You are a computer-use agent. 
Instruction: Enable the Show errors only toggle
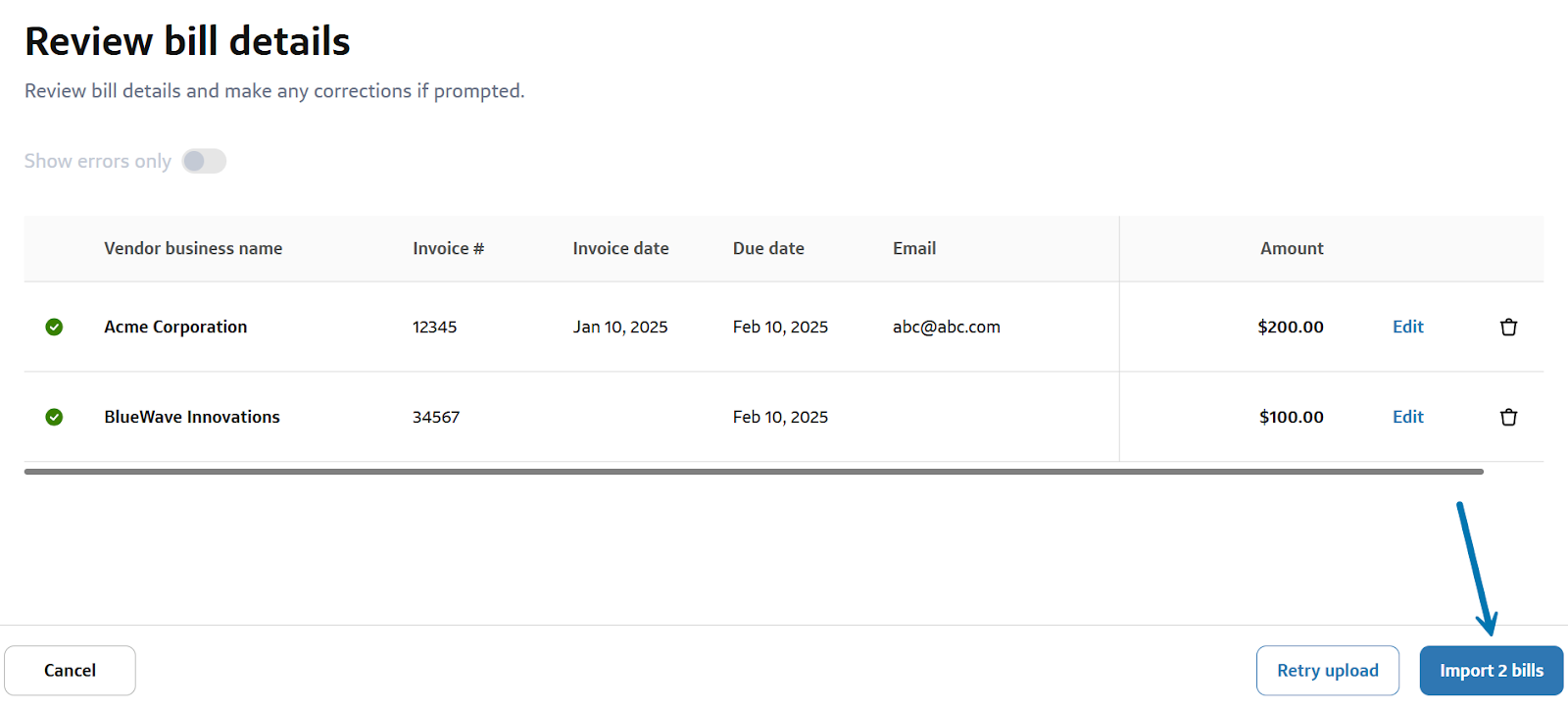pos(204,161)
